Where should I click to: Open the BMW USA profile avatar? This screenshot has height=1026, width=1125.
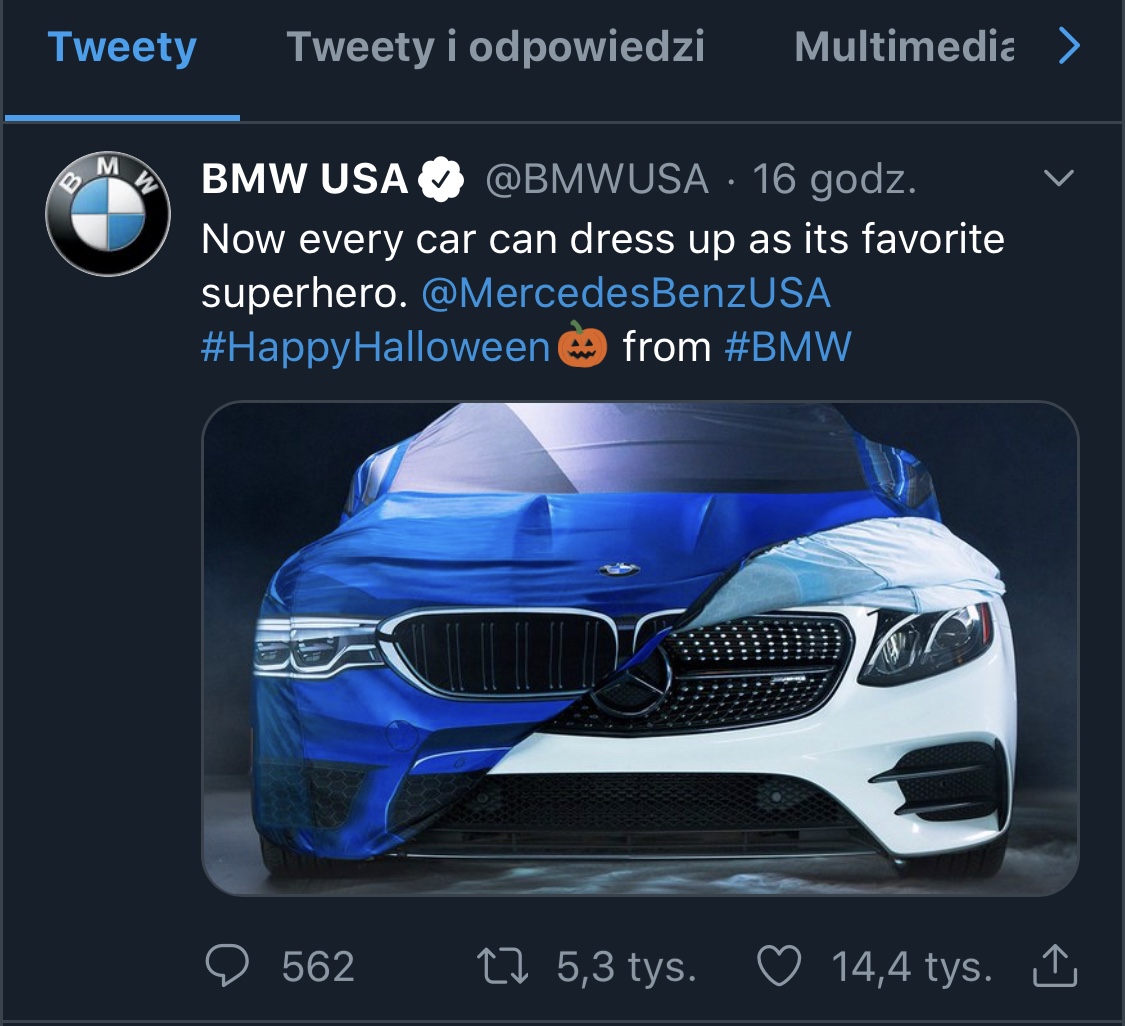click(106, 213)
